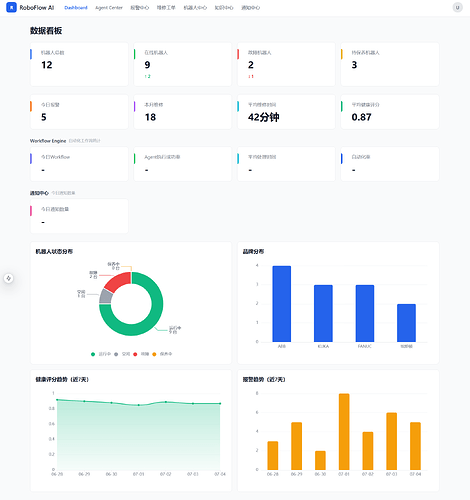The width and height of the screenshot is (470, 500).
Task: Click the Agent执行成功率 statistic card
Action: coord(183,164)
